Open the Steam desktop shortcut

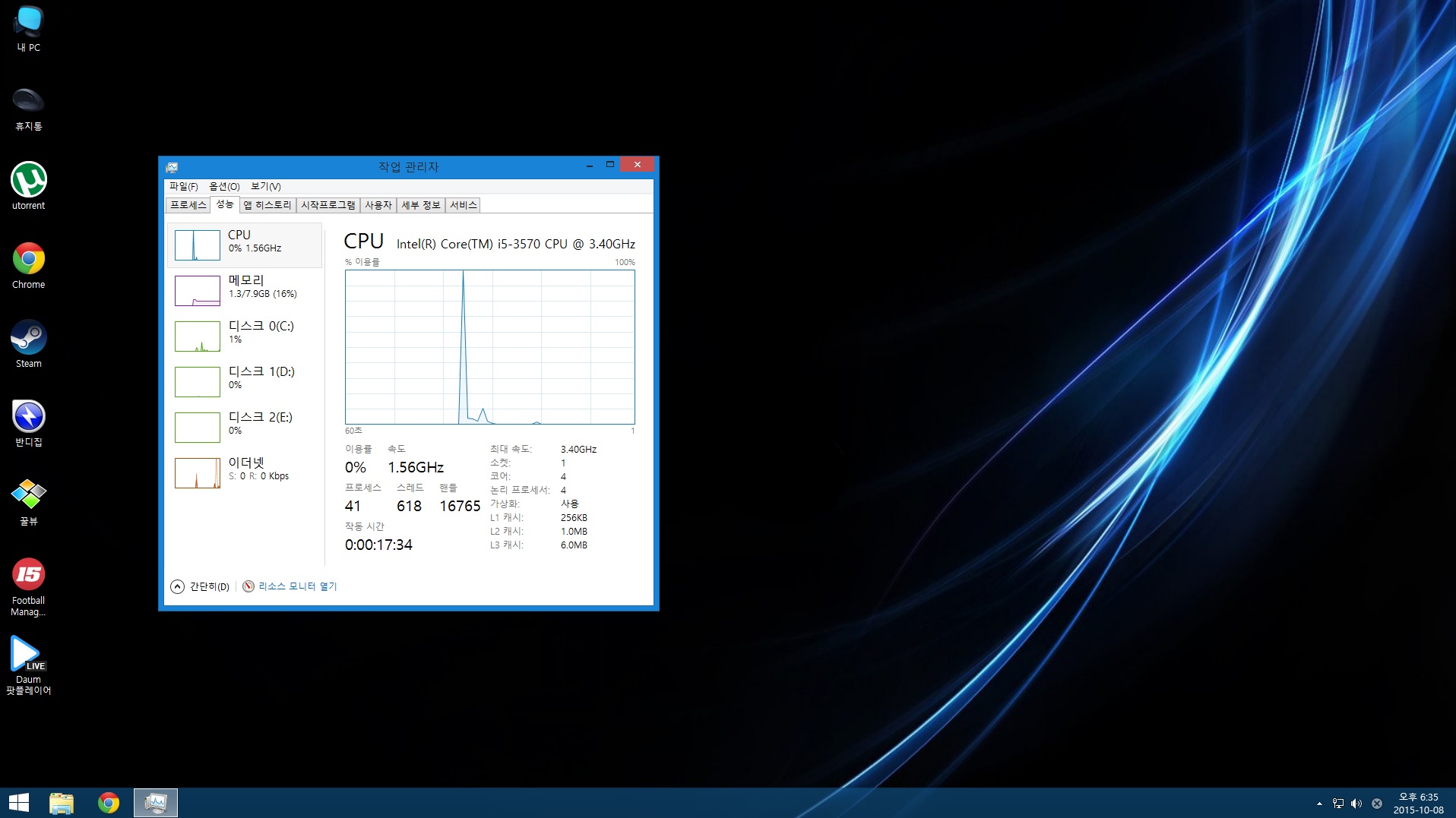29,345
